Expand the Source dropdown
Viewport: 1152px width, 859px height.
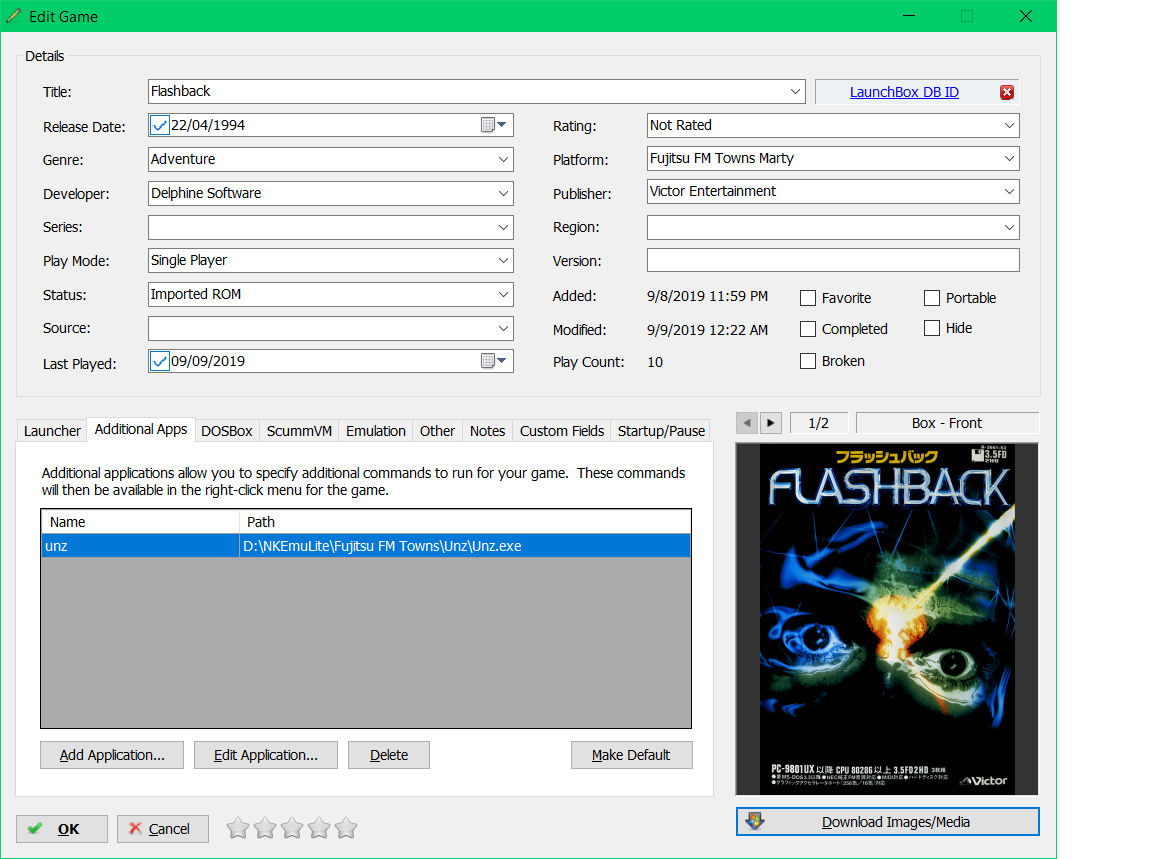click(503, 328)
